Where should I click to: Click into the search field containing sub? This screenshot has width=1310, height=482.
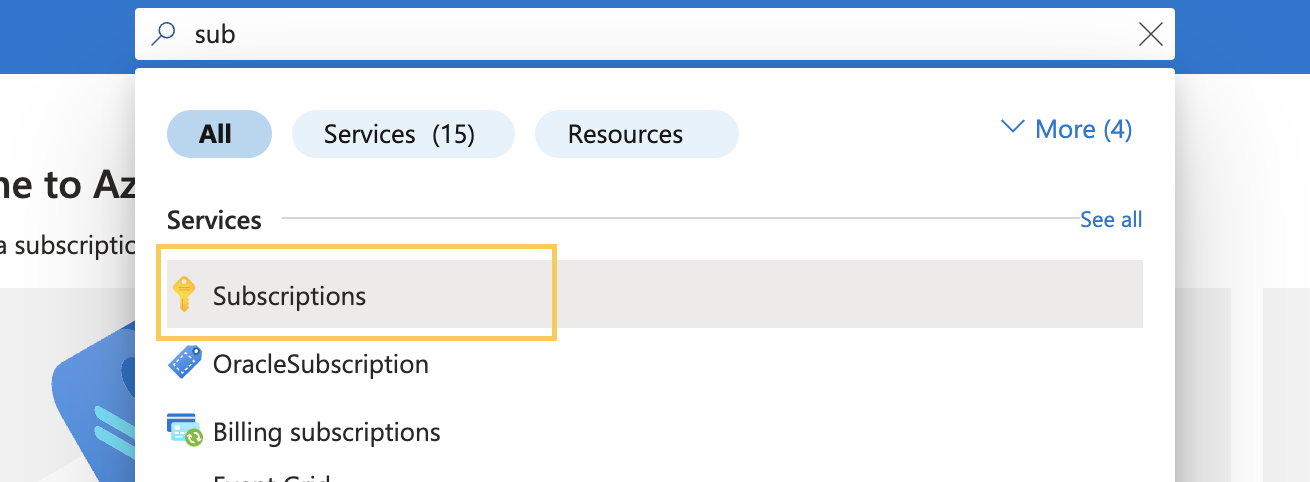coord(654,35)
